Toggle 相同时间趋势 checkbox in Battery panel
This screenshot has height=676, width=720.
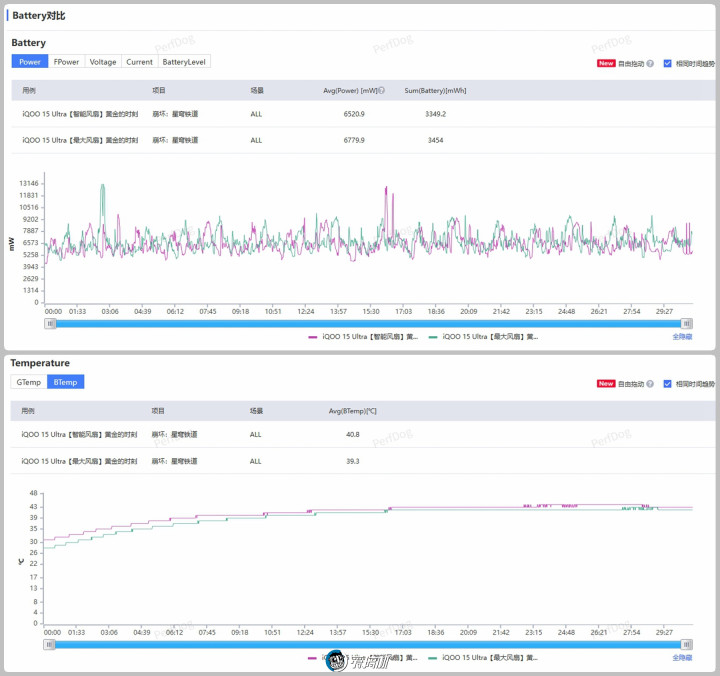pos(668,63)
